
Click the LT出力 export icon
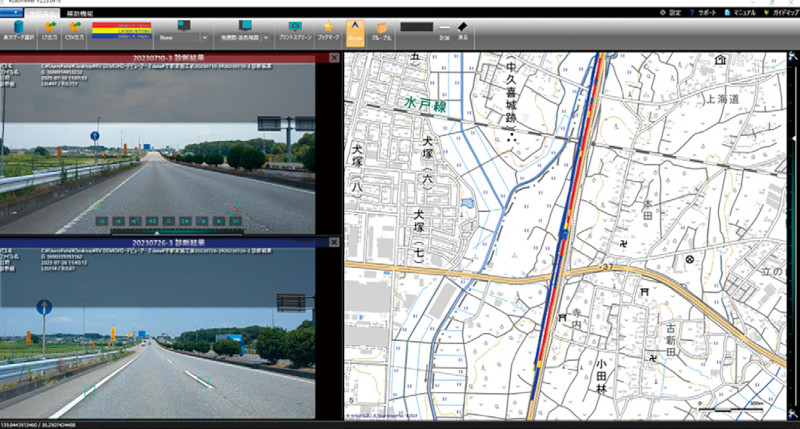[x=47, y=29]
